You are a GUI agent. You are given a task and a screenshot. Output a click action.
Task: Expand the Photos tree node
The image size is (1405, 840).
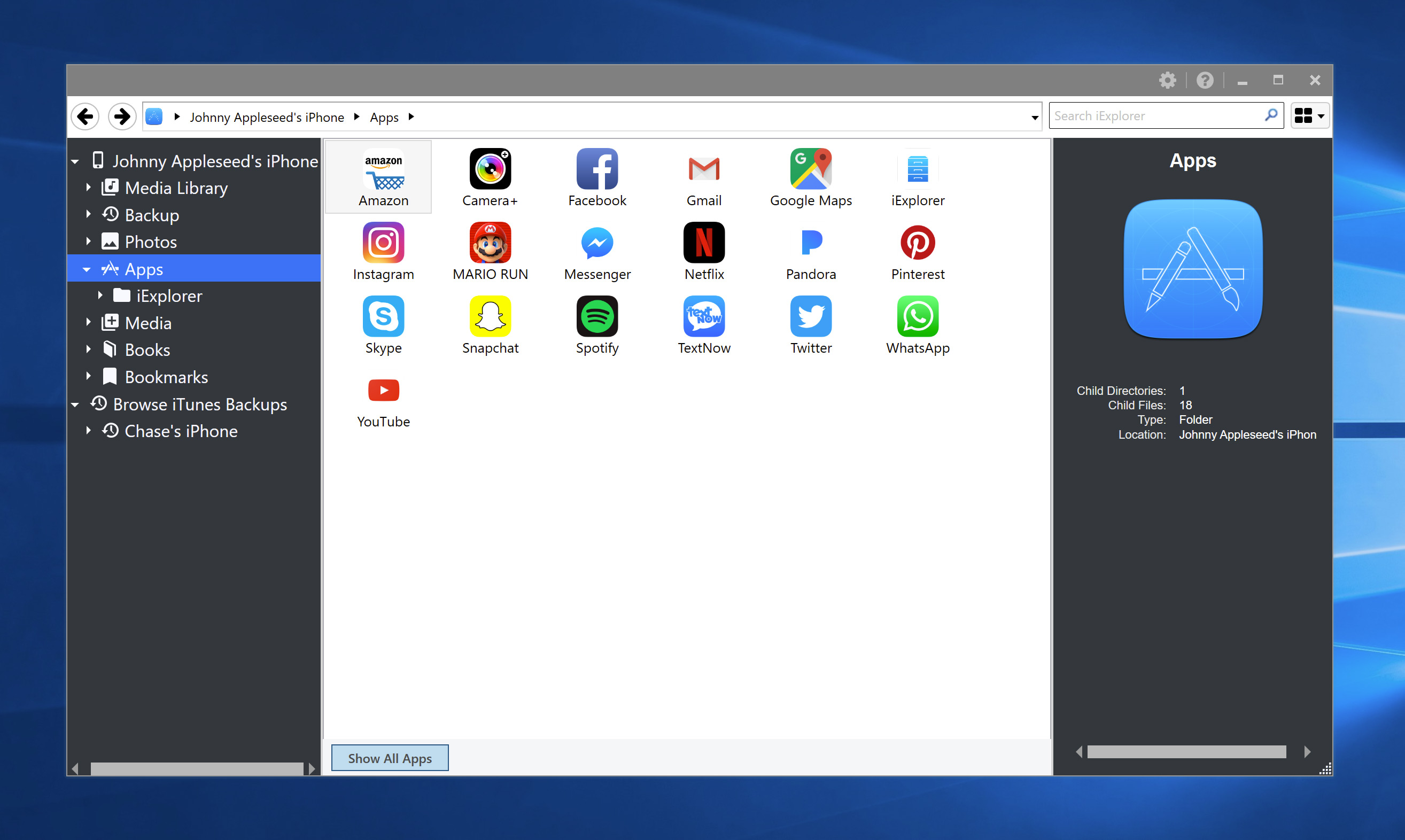88,242
